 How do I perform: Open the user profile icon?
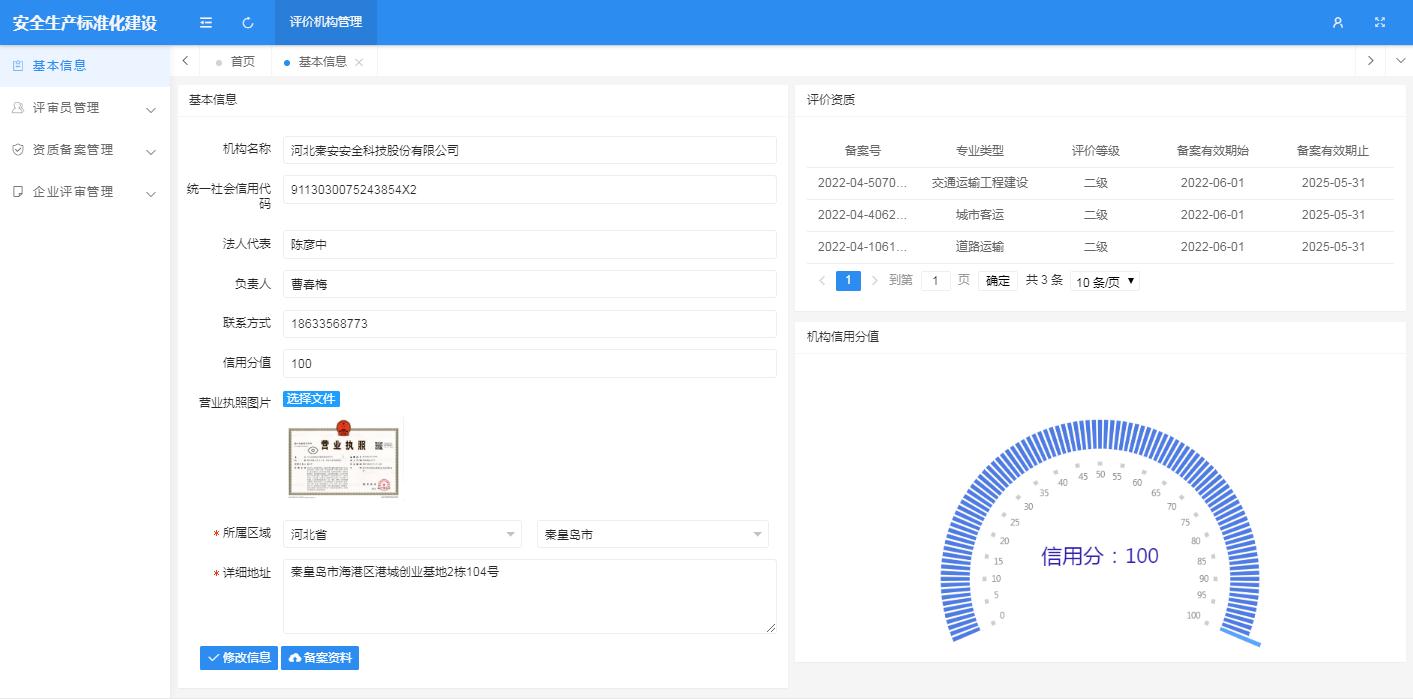[1338, 22]
